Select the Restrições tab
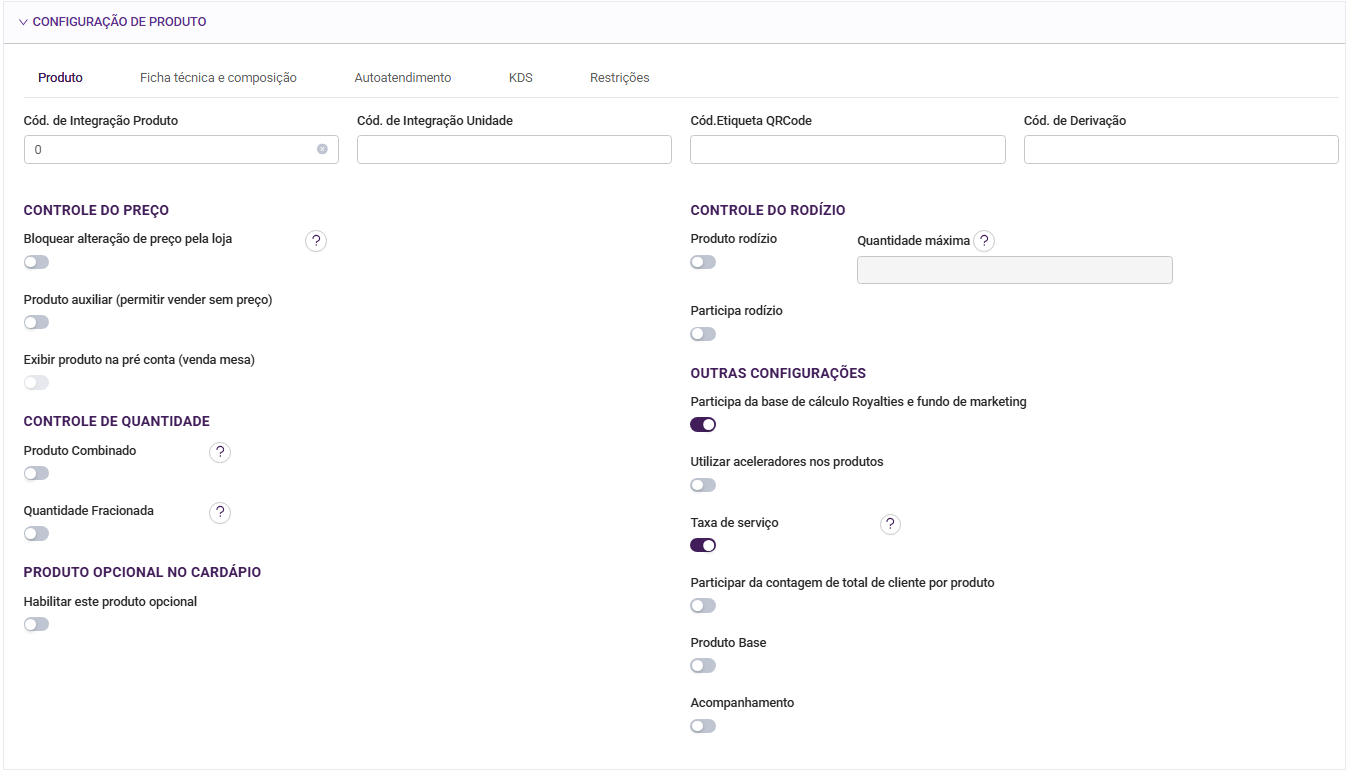 click(620, 78)
